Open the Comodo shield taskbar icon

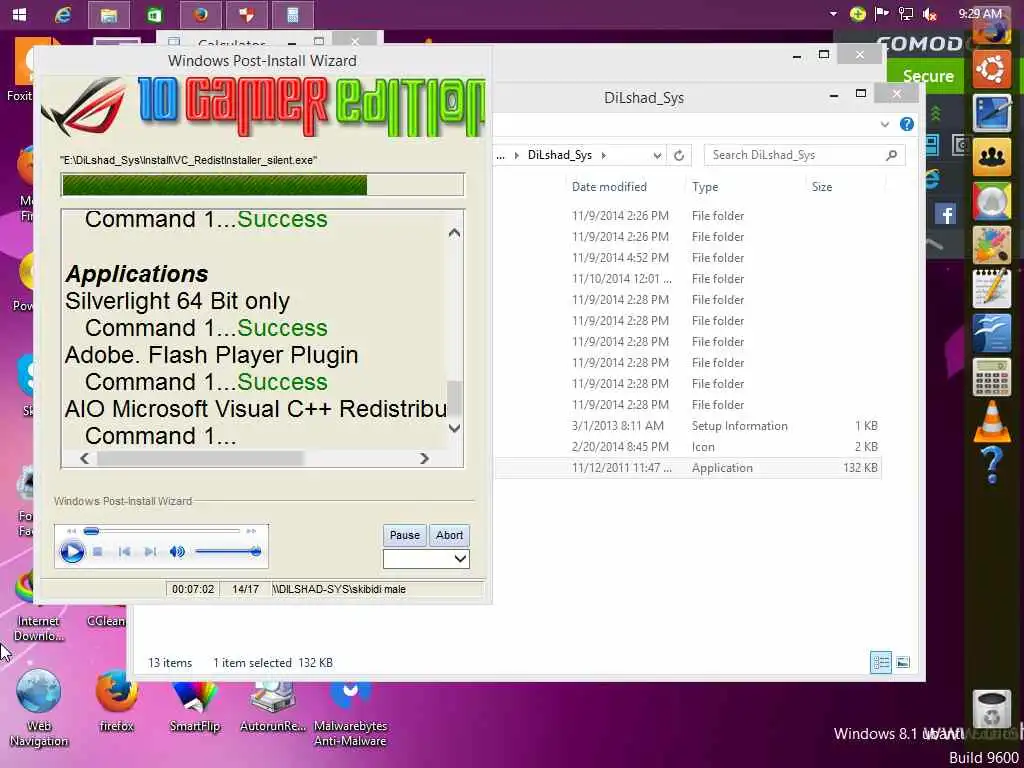[x=246, y=15]
